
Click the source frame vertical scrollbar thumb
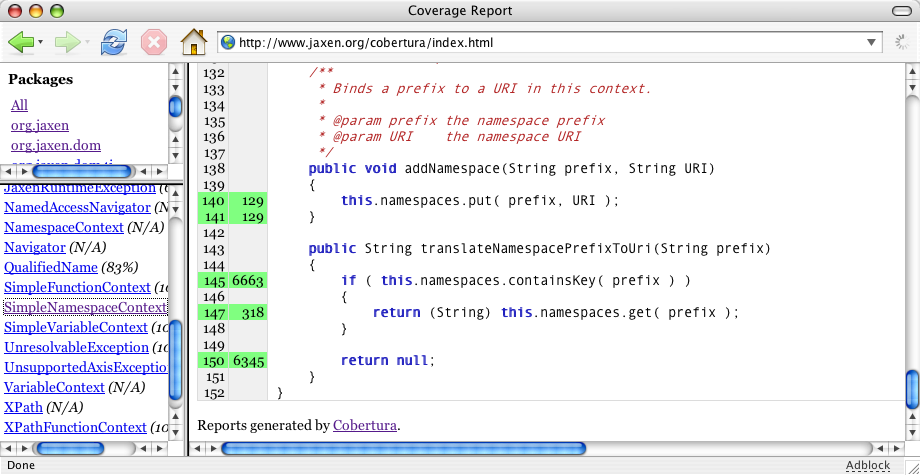coord(912,390)
